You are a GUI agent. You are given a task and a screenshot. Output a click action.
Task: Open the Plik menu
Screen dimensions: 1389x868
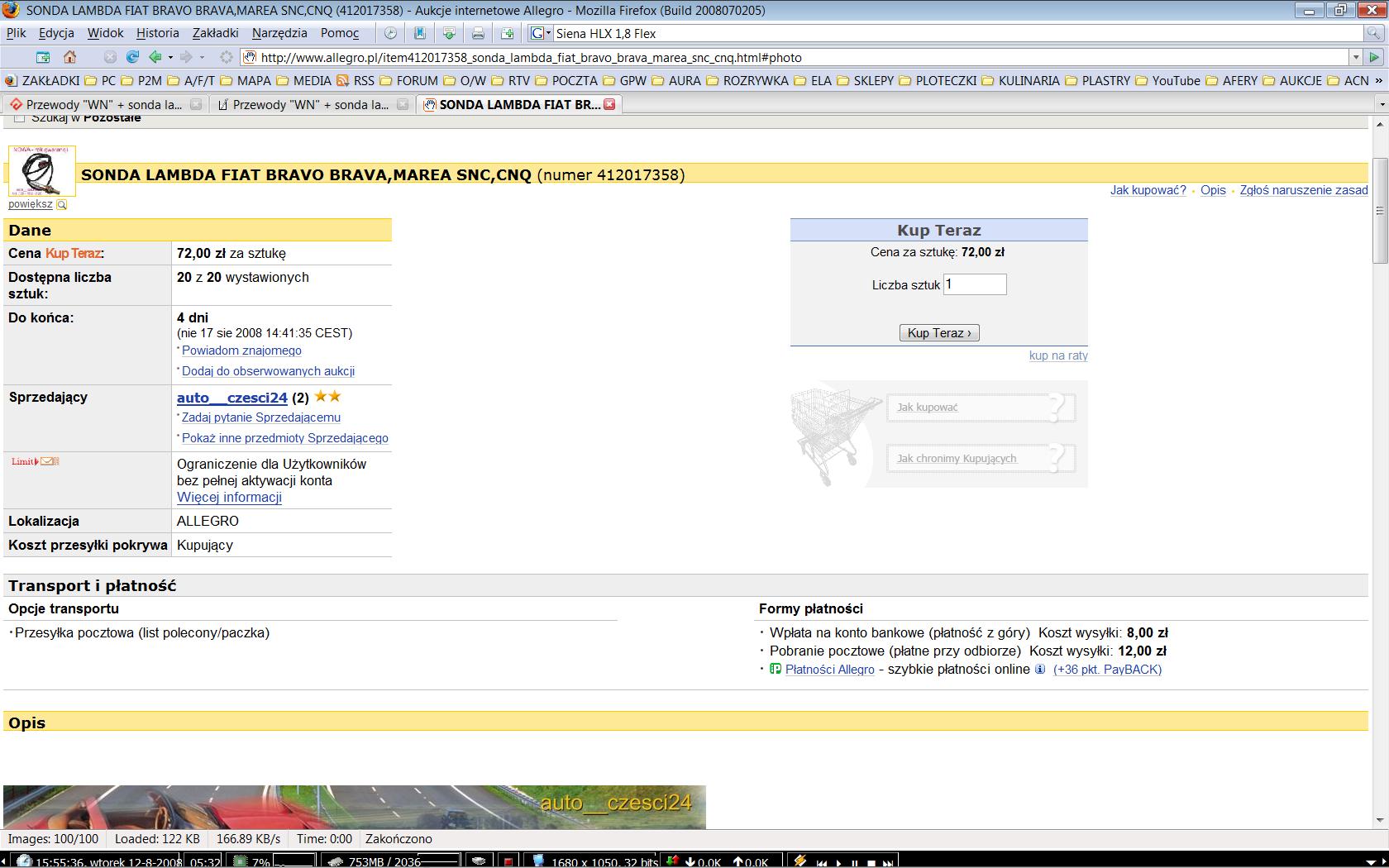tap(17, 33)
